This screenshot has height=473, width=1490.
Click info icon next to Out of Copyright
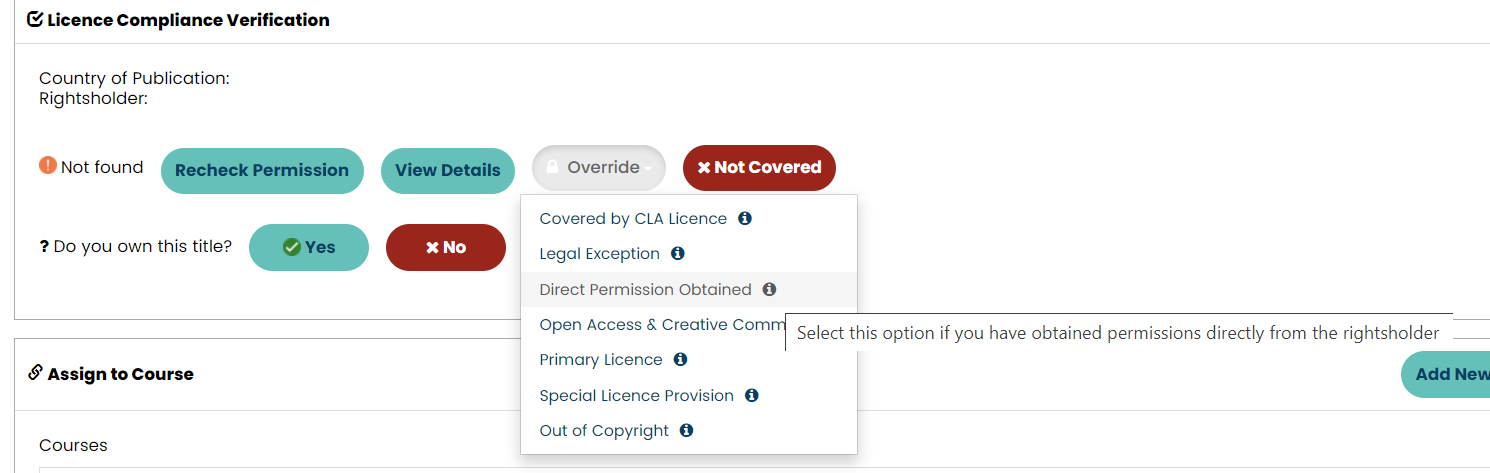[686, 430]
